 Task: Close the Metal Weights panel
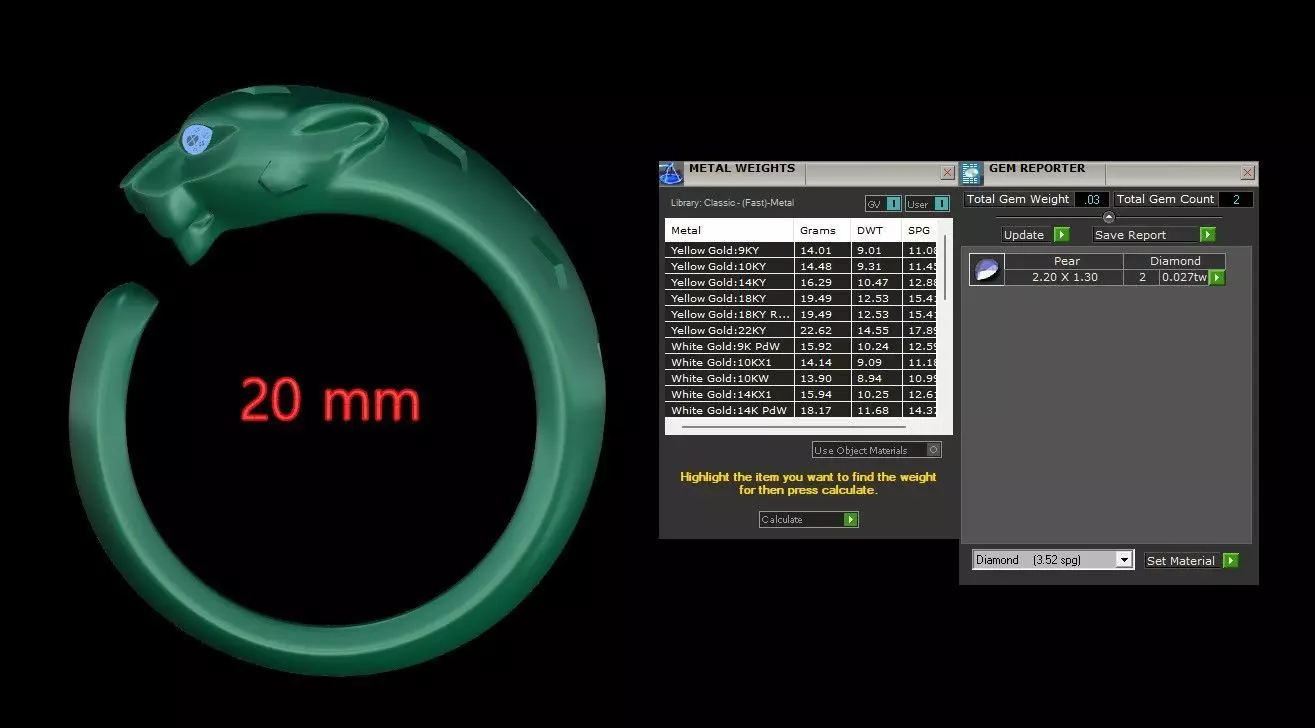point(947,173)
